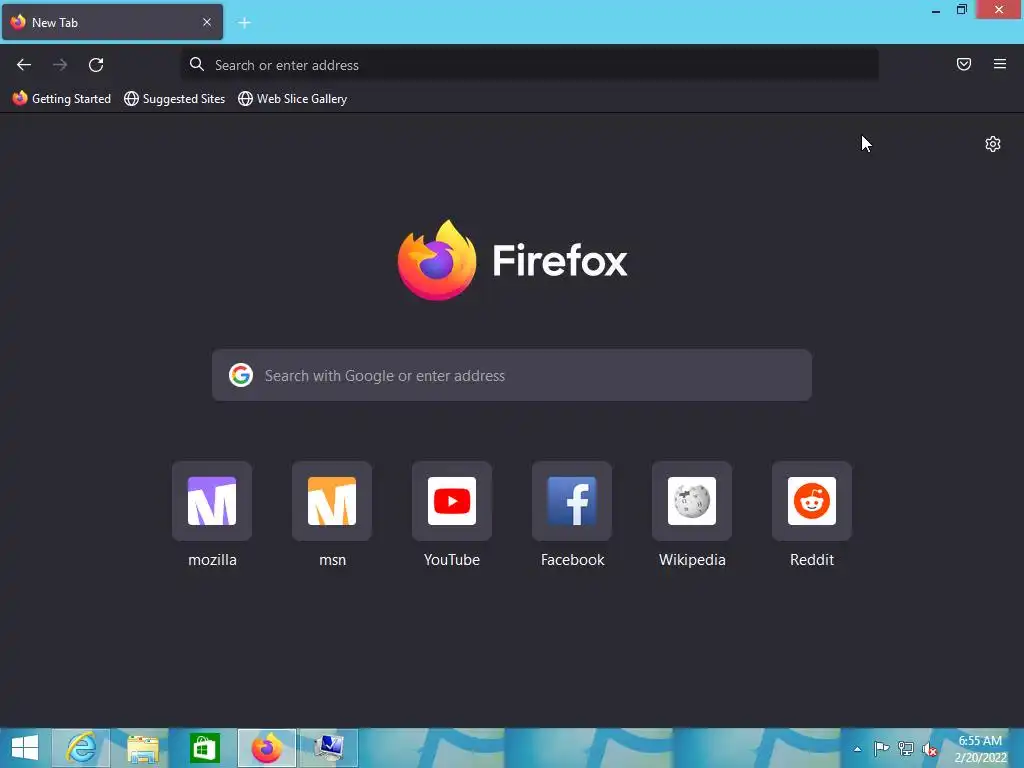Screen dimensions: 1024x768
Task: Focus the Search or enter address bar
Action: 530,65
